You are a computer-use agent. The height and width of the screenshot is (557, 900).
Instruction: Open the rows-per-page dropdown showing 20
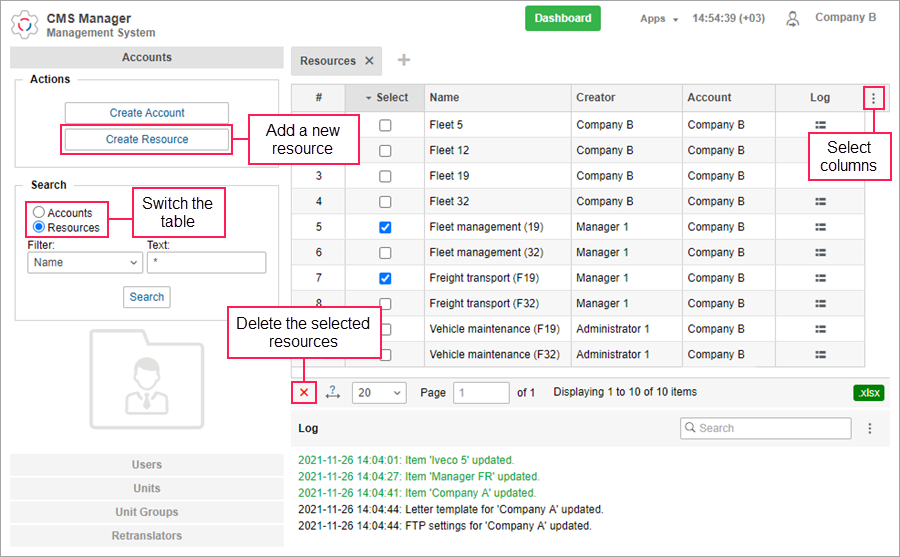(x=379, y=393)
